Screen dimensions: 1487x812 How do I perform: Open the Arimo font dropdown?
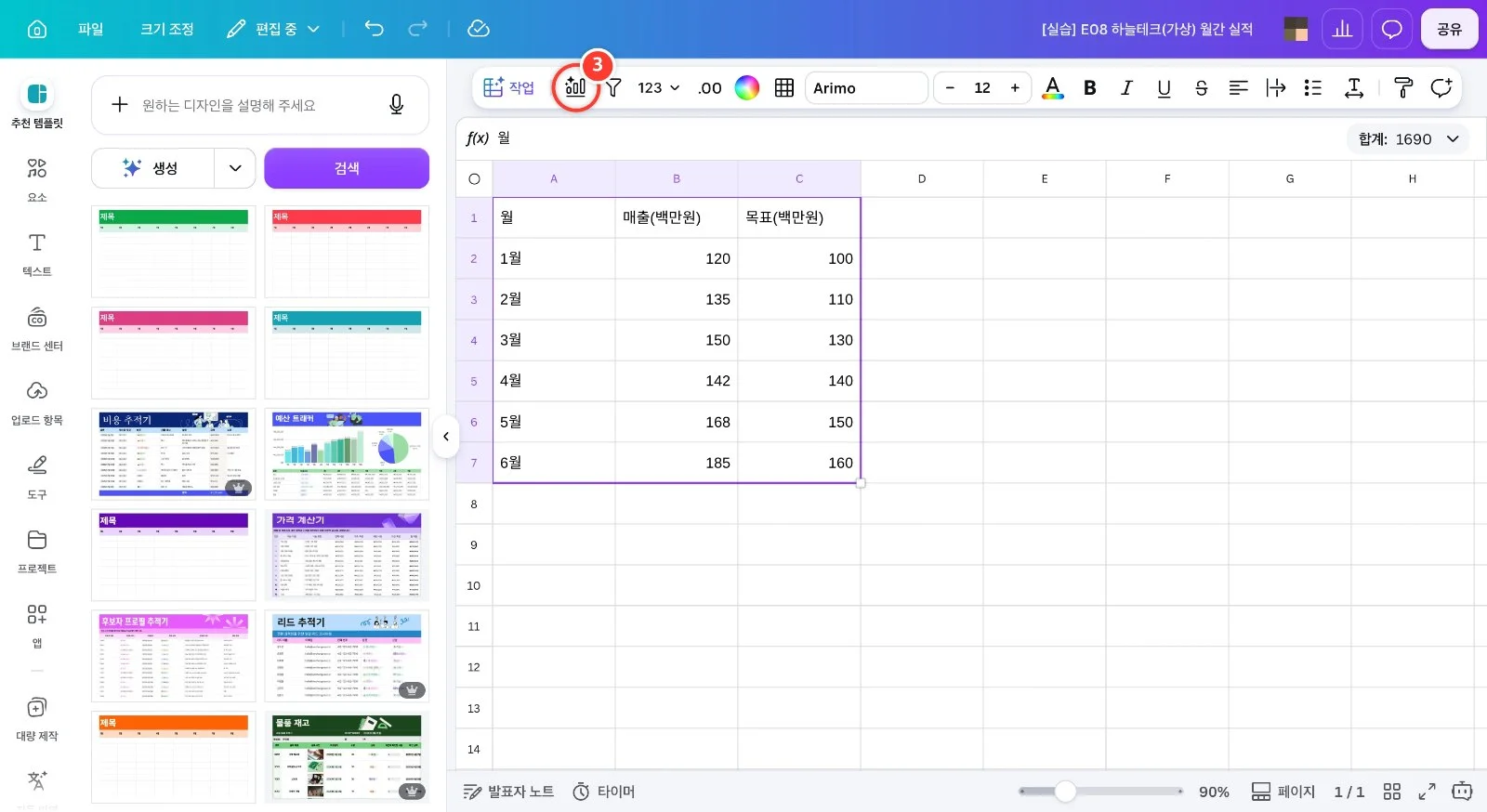(866, 87)
